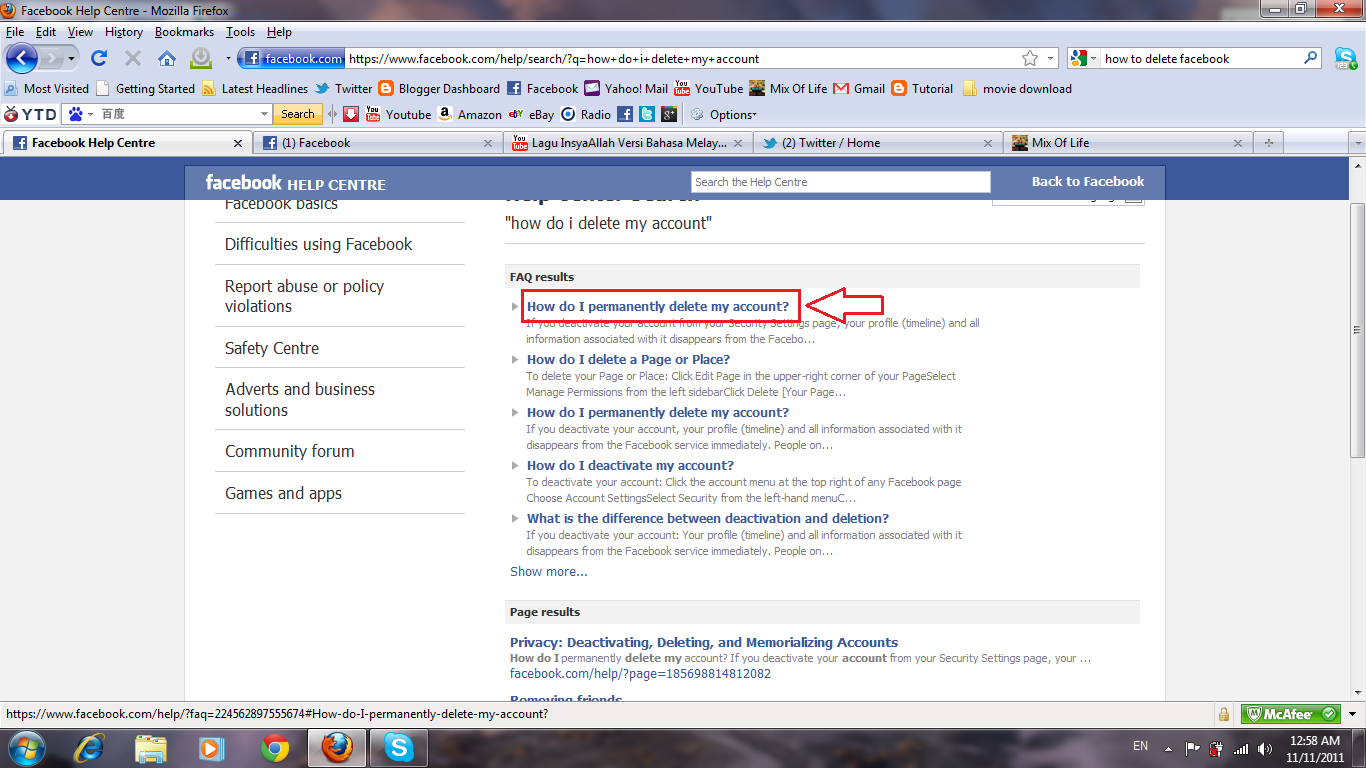
Task: Launch Internet Explorer from the taskbar
Action: [x=89, y=747]
